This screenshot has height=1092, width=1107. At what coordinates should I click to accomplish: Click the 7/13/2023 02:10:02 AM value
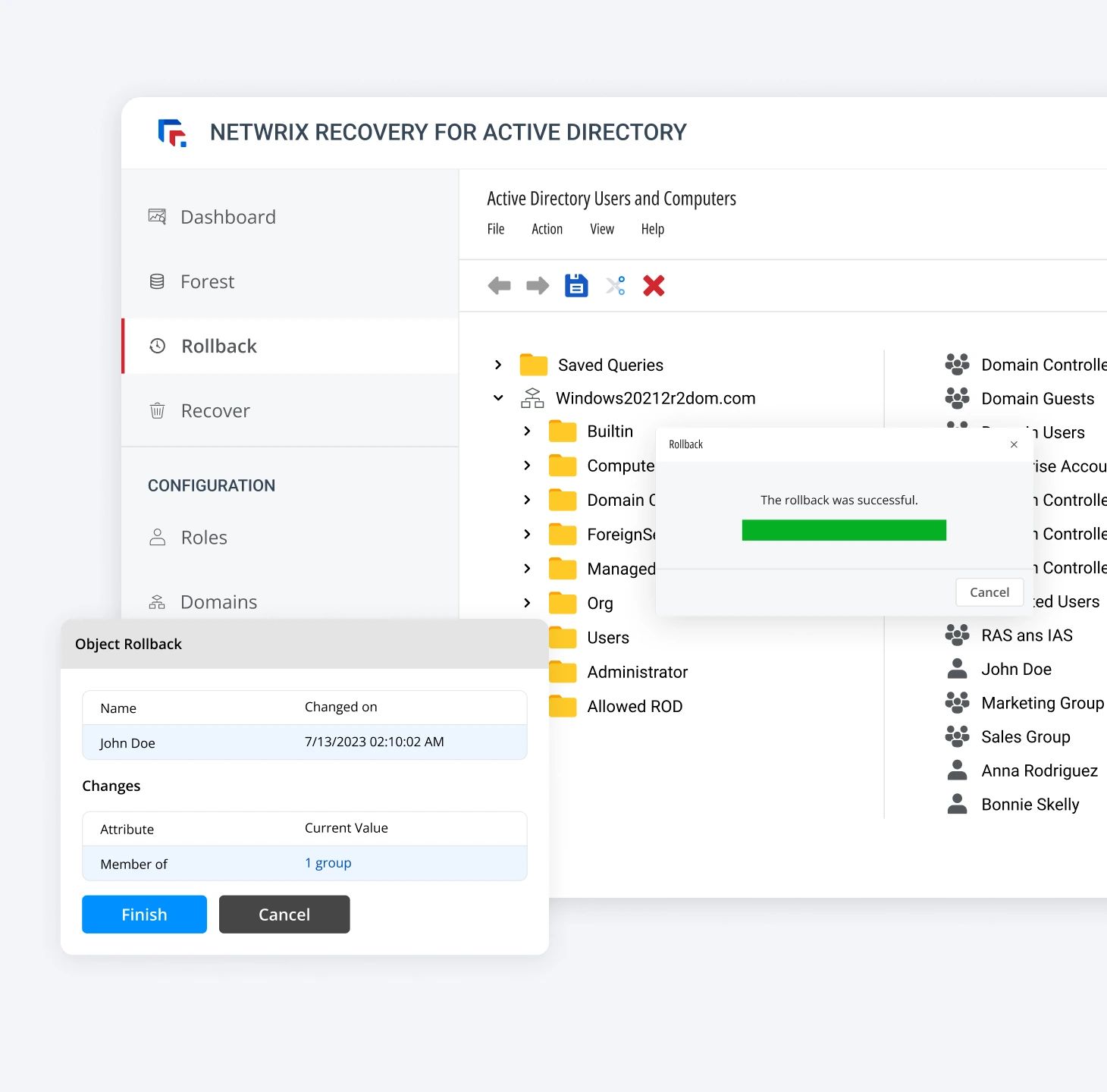(375, 742)
